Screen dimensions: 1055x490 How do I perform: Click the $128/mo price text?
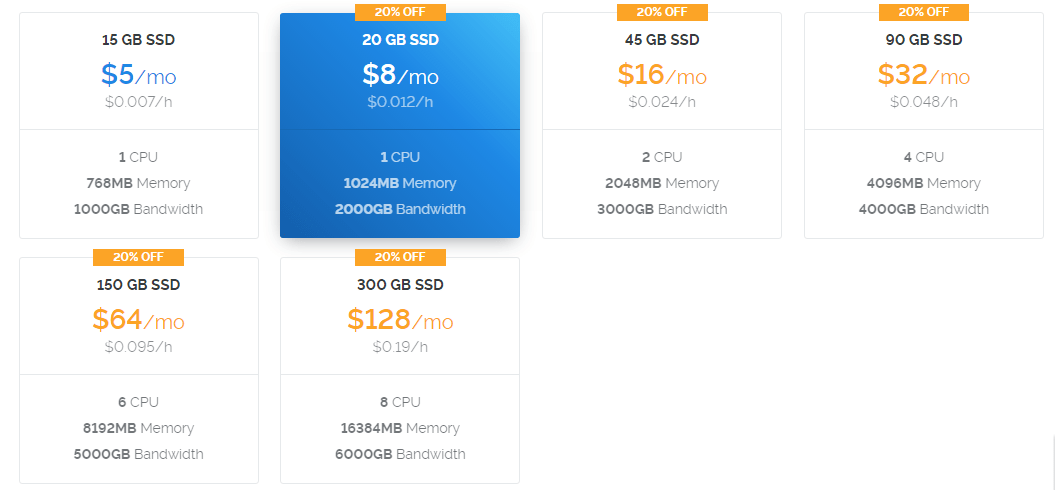(400, 320)
